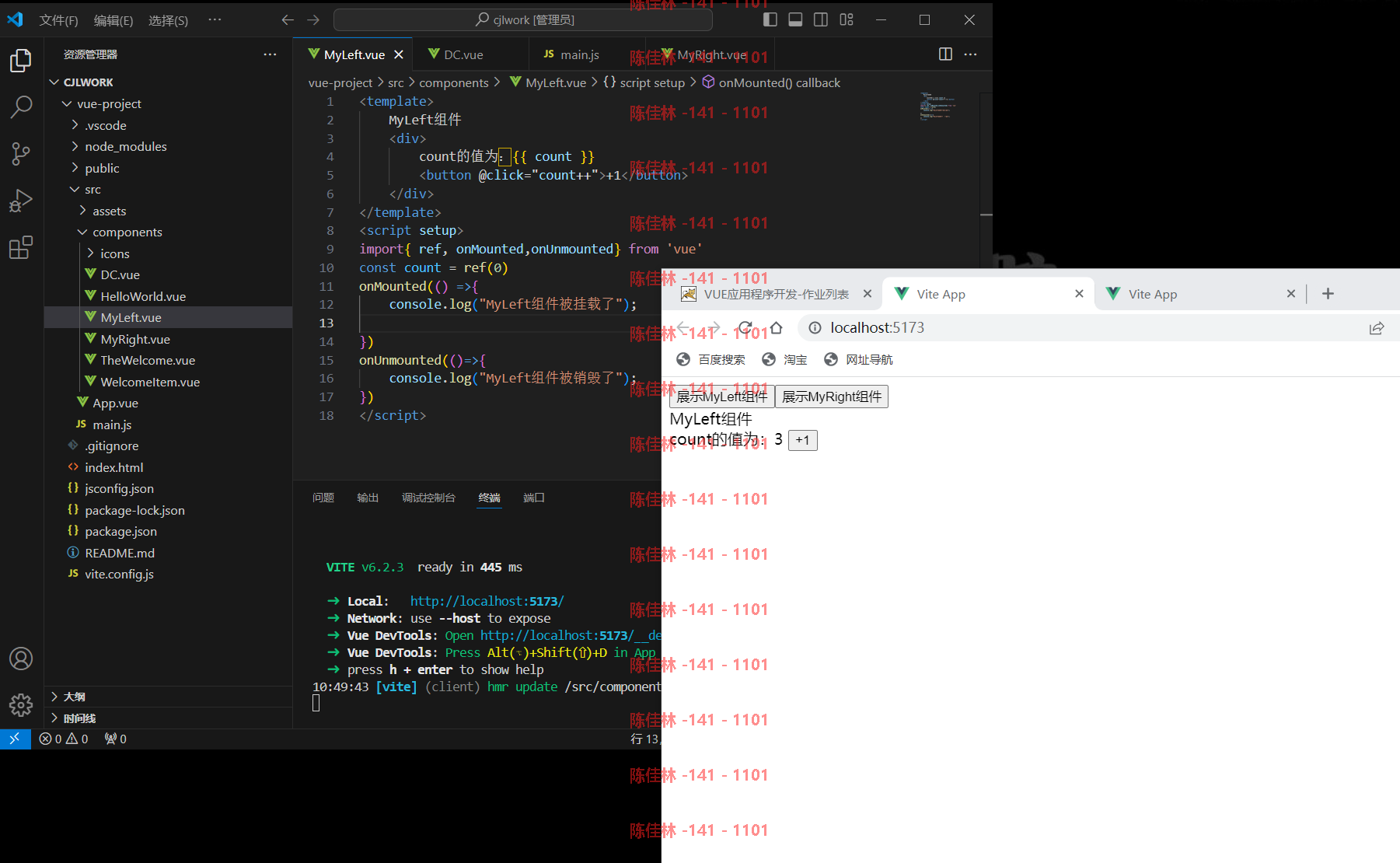Collapse the vue-project folder

(x=168, y=103)
